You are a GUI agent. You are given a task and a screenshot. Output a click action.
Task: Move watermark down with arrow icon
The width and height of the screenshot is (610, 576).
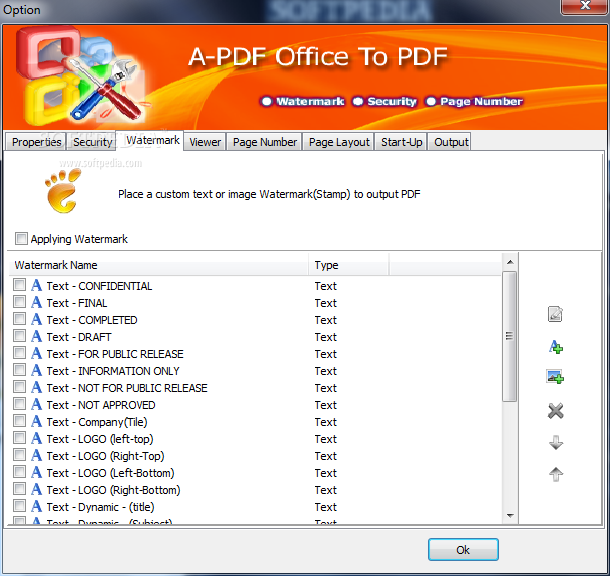click(x=556, y=443)
